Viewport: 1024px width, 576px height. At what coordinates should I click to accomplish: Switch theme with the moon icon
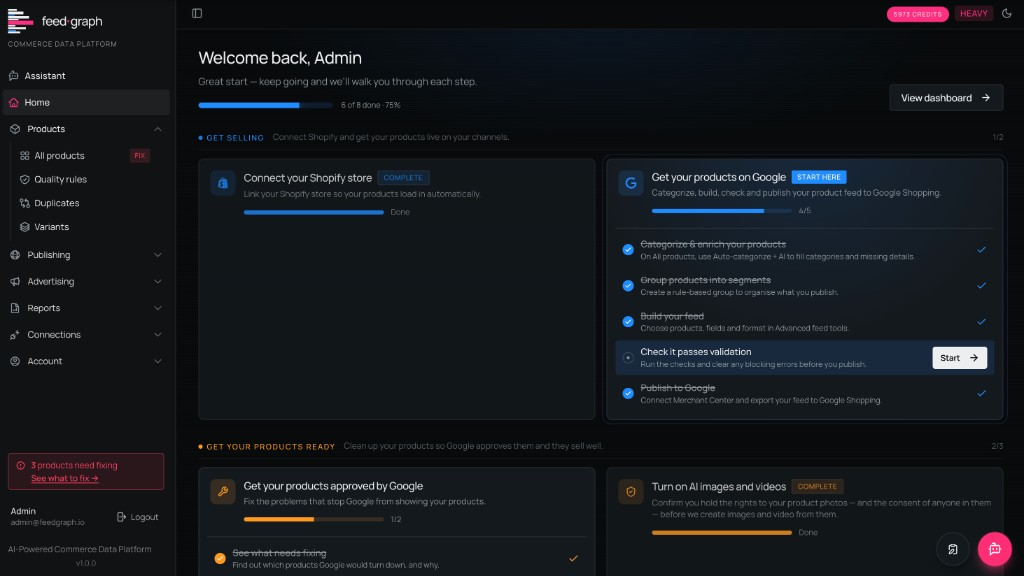point(1006,13)
